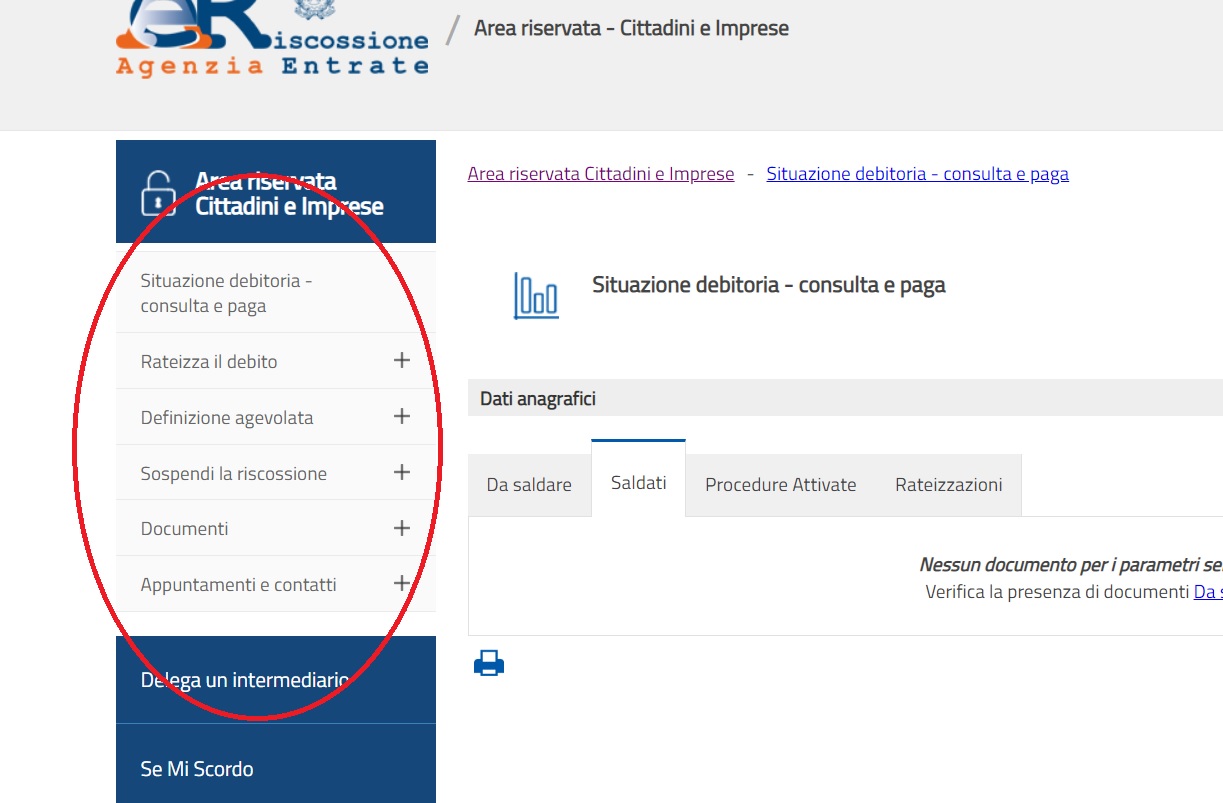Image resolution: width=1223 pixels, height=803 pixels.
Task: Follow the Situazione debitoria breadcrumb link
Action: coord(917,173)
